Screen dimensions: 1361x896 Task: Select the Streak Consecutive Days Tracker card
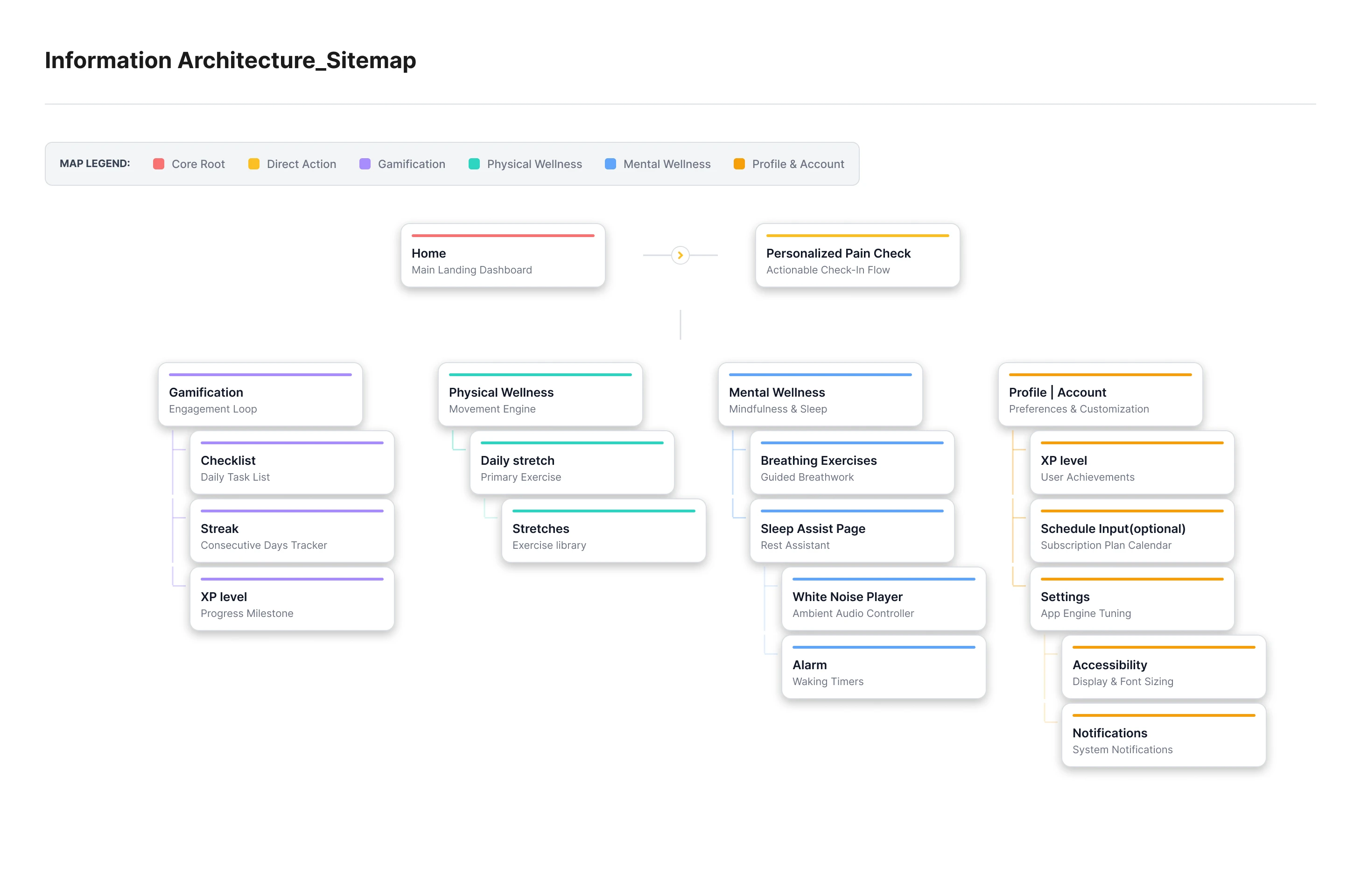click(x=292, y=530)
